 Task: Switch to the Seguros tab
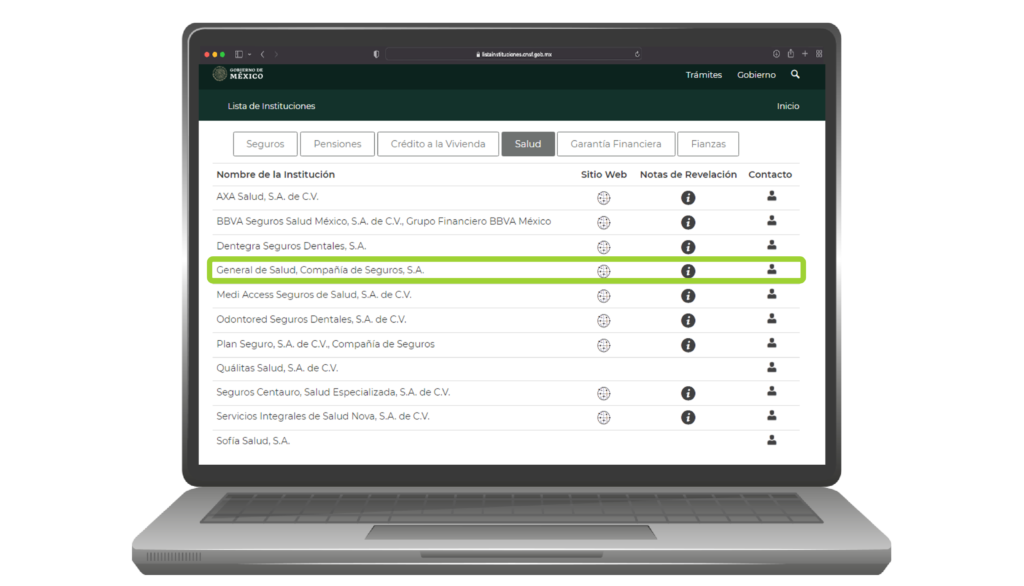tap(265, 144)
